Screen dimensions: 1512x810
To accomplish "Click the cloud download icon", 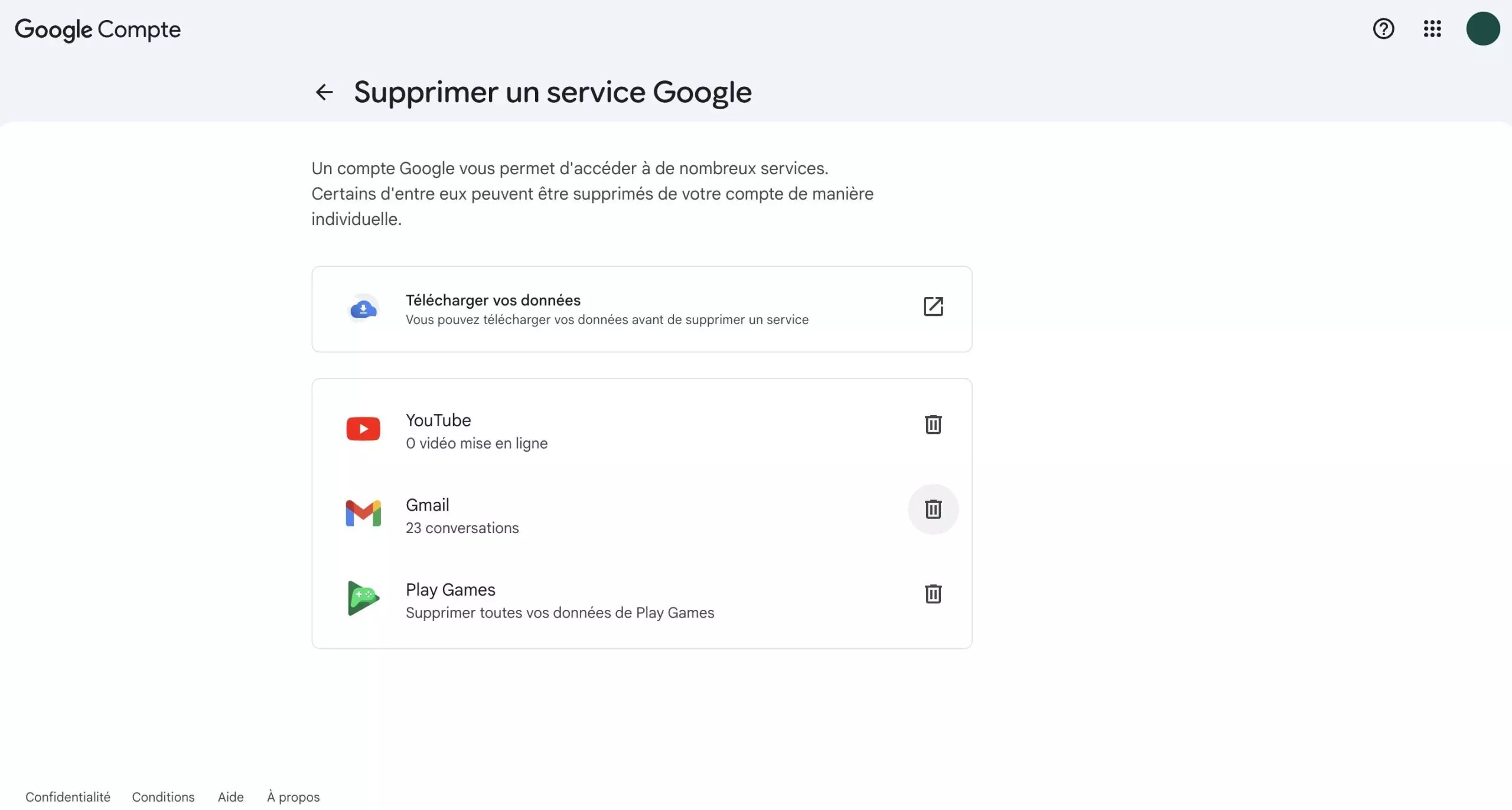I will [363, 309].
